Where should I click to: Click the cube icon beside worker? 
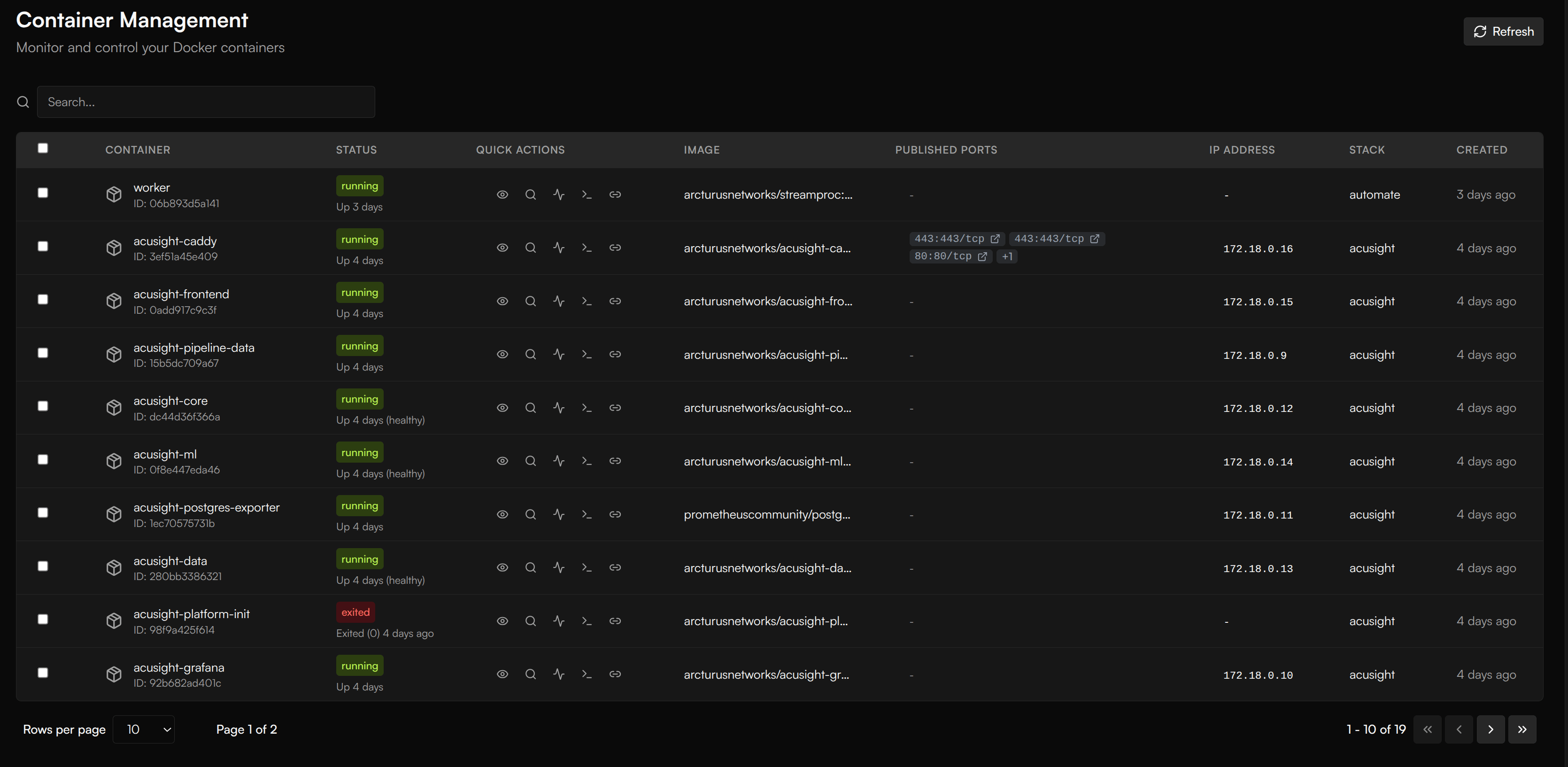pyautogui.click(x=114, y=195)
